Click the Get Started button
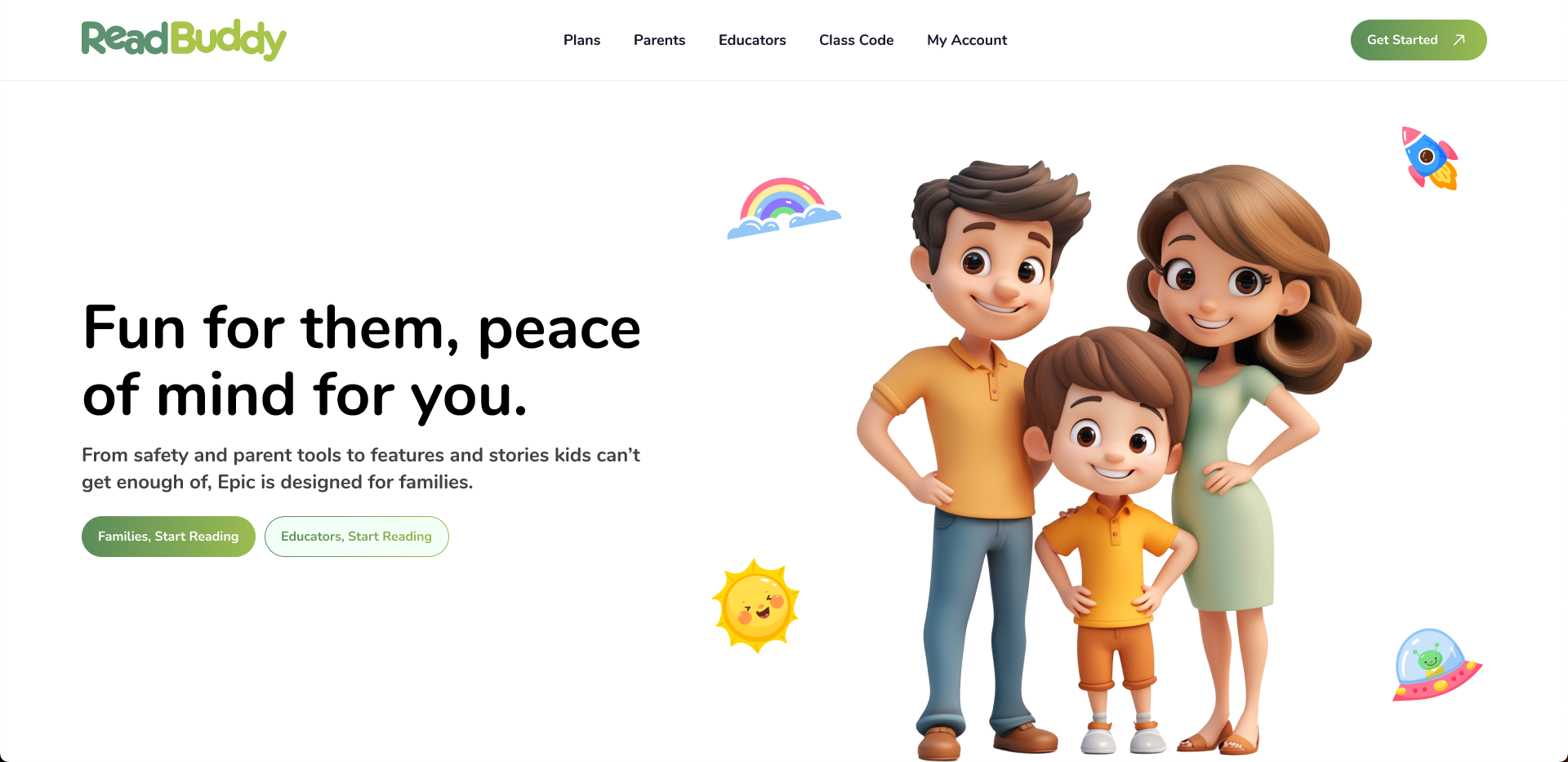 tap(1419, 40)
